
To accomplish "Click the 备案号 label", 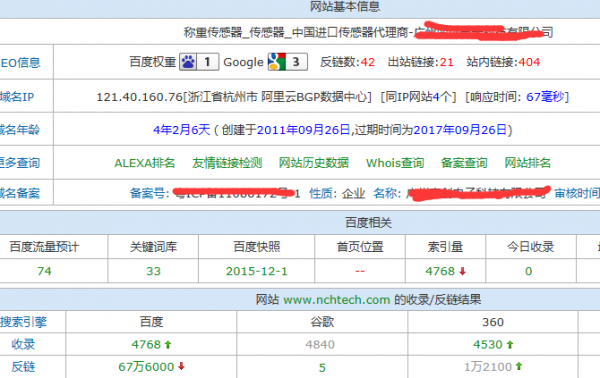I will pyautogui.click(x=149, y=193).
